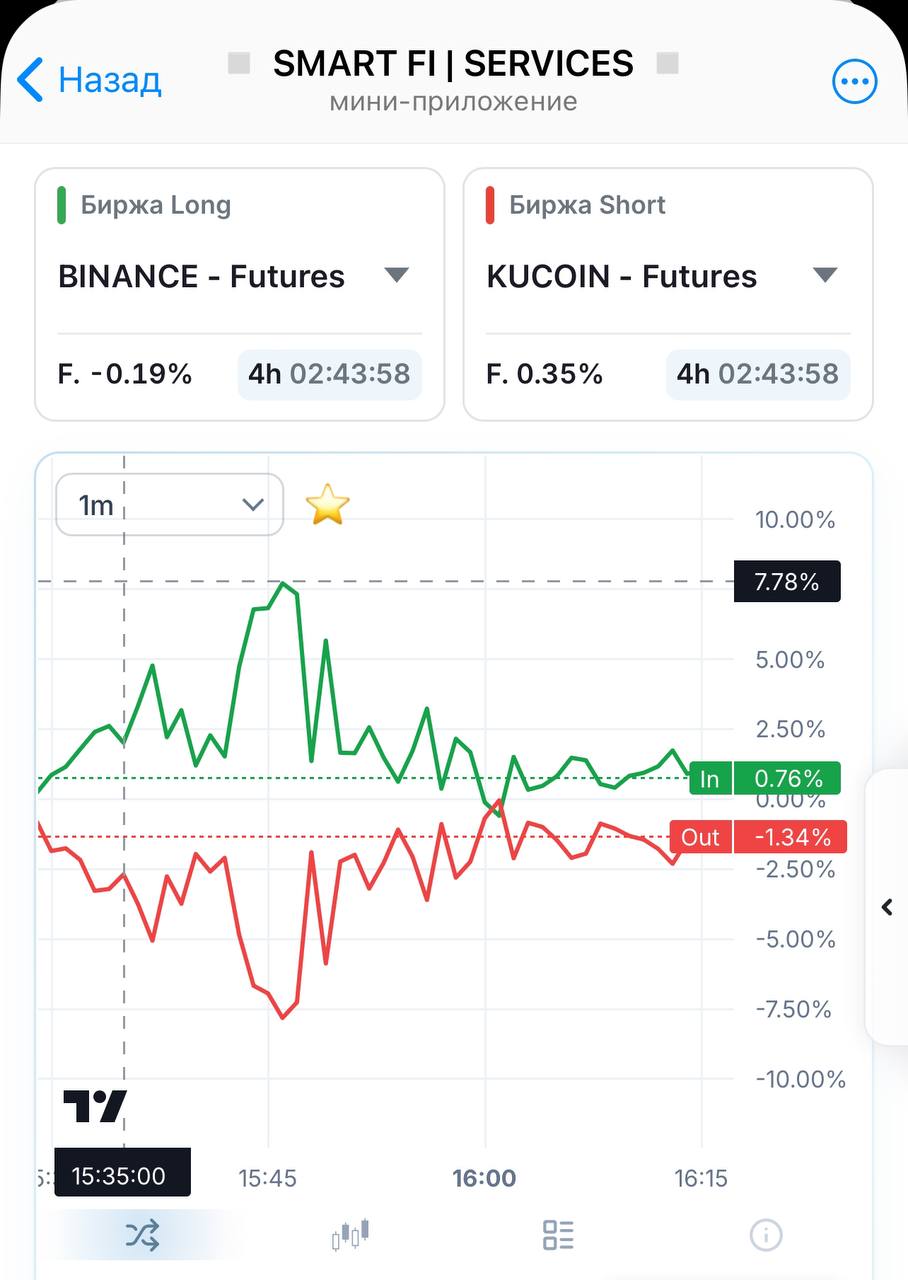Image resolution: width=908 pixels, height=1280 pixels.
Task: Toggle the favorite star icon
Action: coord(327,505)
